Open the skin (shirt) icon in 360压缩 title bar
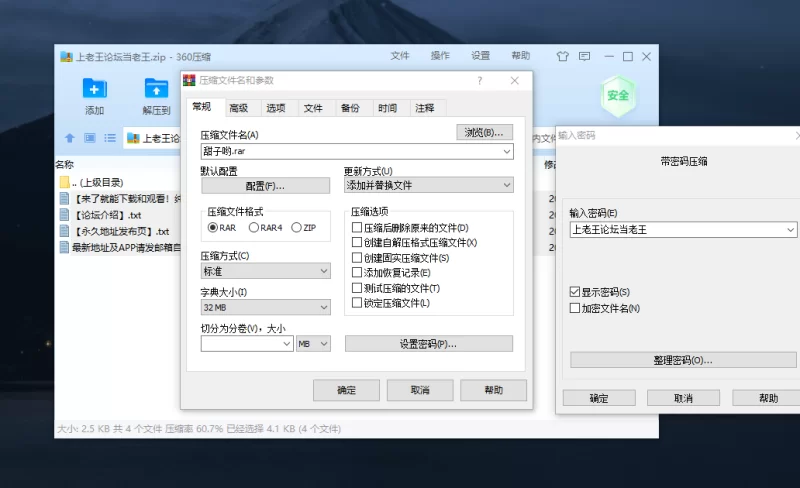Image resolution: width=800 pixels, height=488 pixels. pyautogui.click(x=562, y=56)
